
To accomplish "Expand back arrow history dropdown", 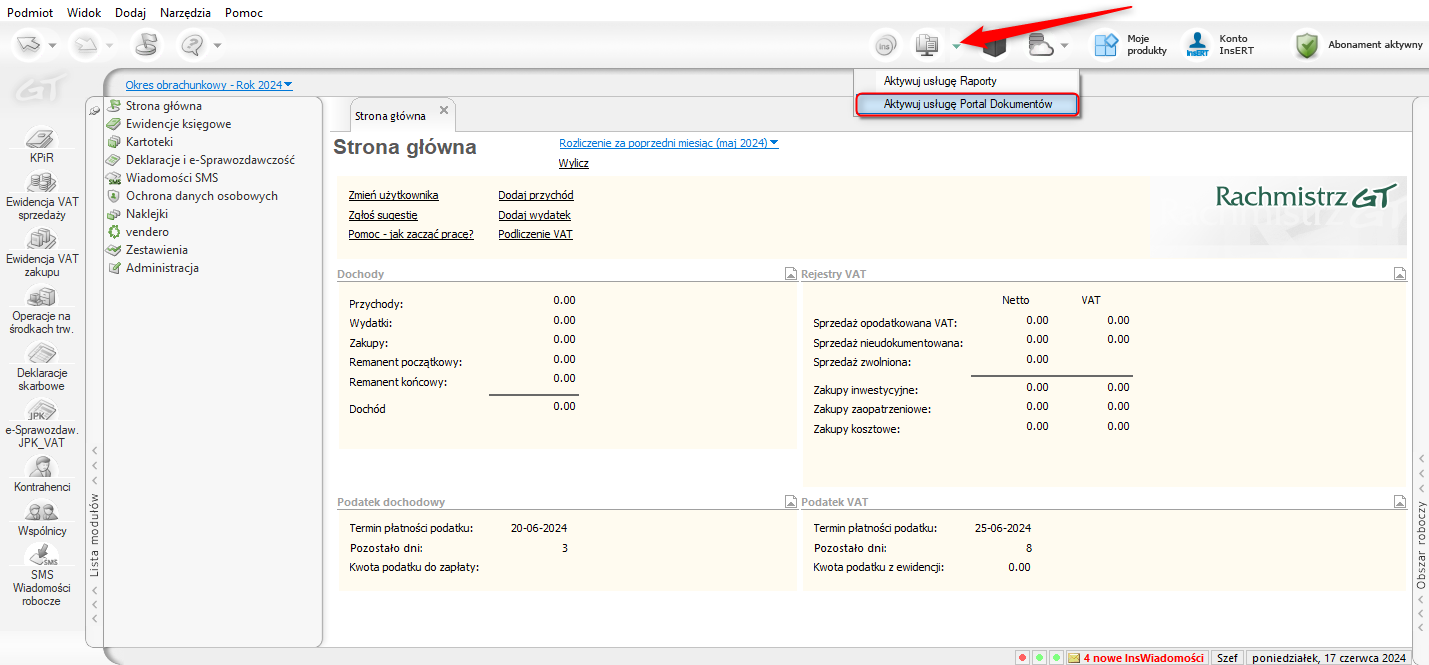I will [x=52, y=45].
